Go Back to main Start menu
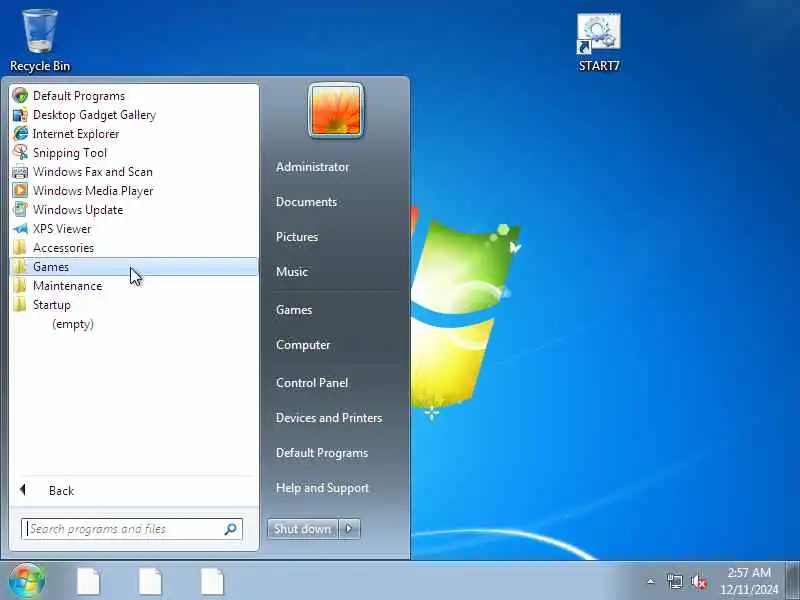Viewport: 800px width, 600px height. pos(134,490)
